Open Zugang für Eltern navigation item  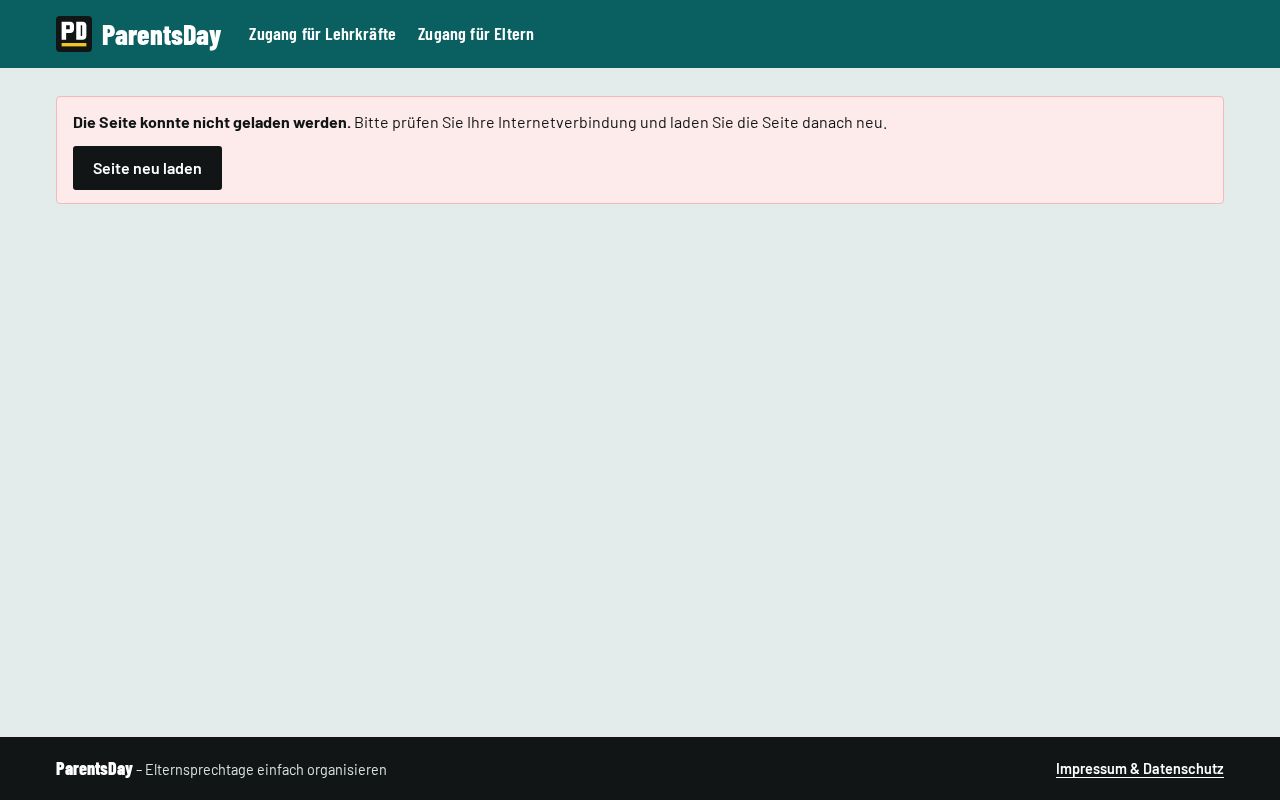pyautogui.click(x=476, y=34)
